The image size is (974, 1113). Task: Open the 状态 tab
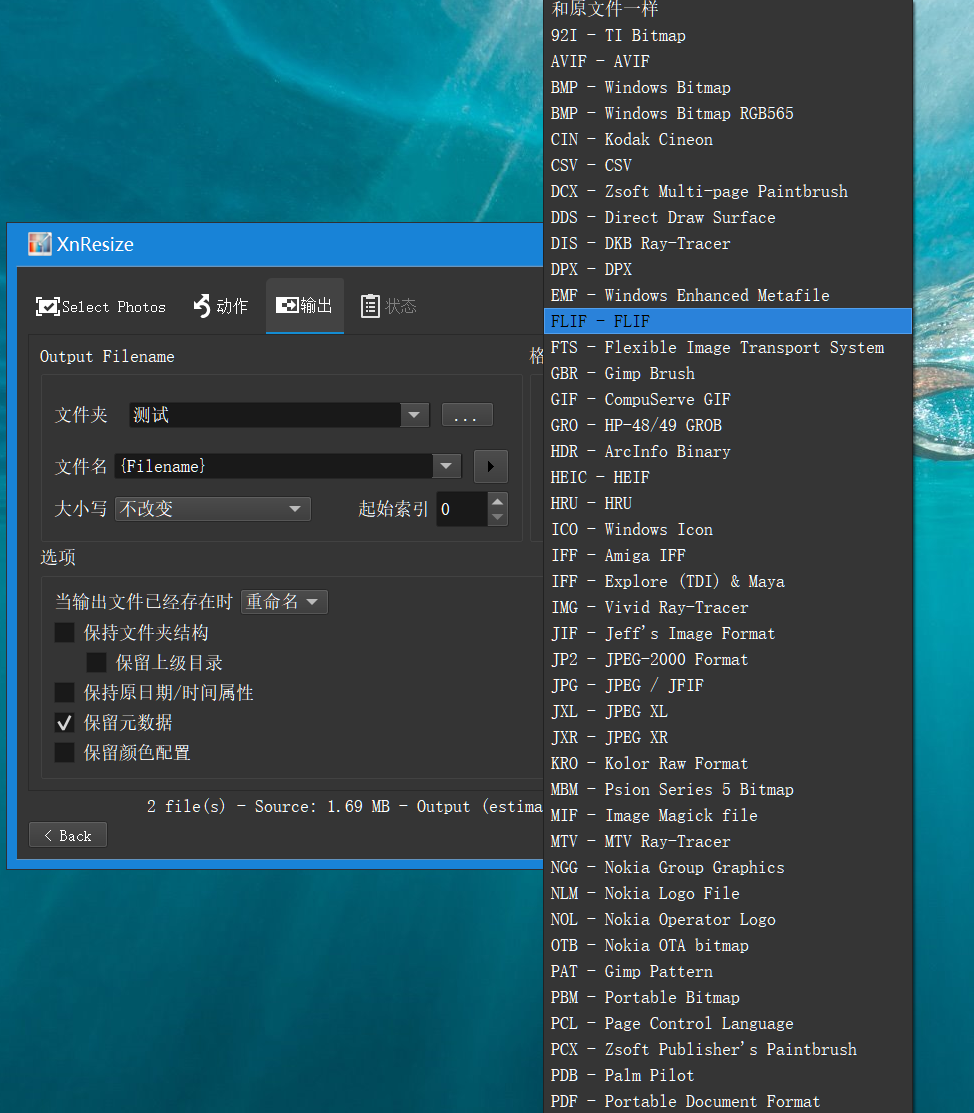pos(388,307)
